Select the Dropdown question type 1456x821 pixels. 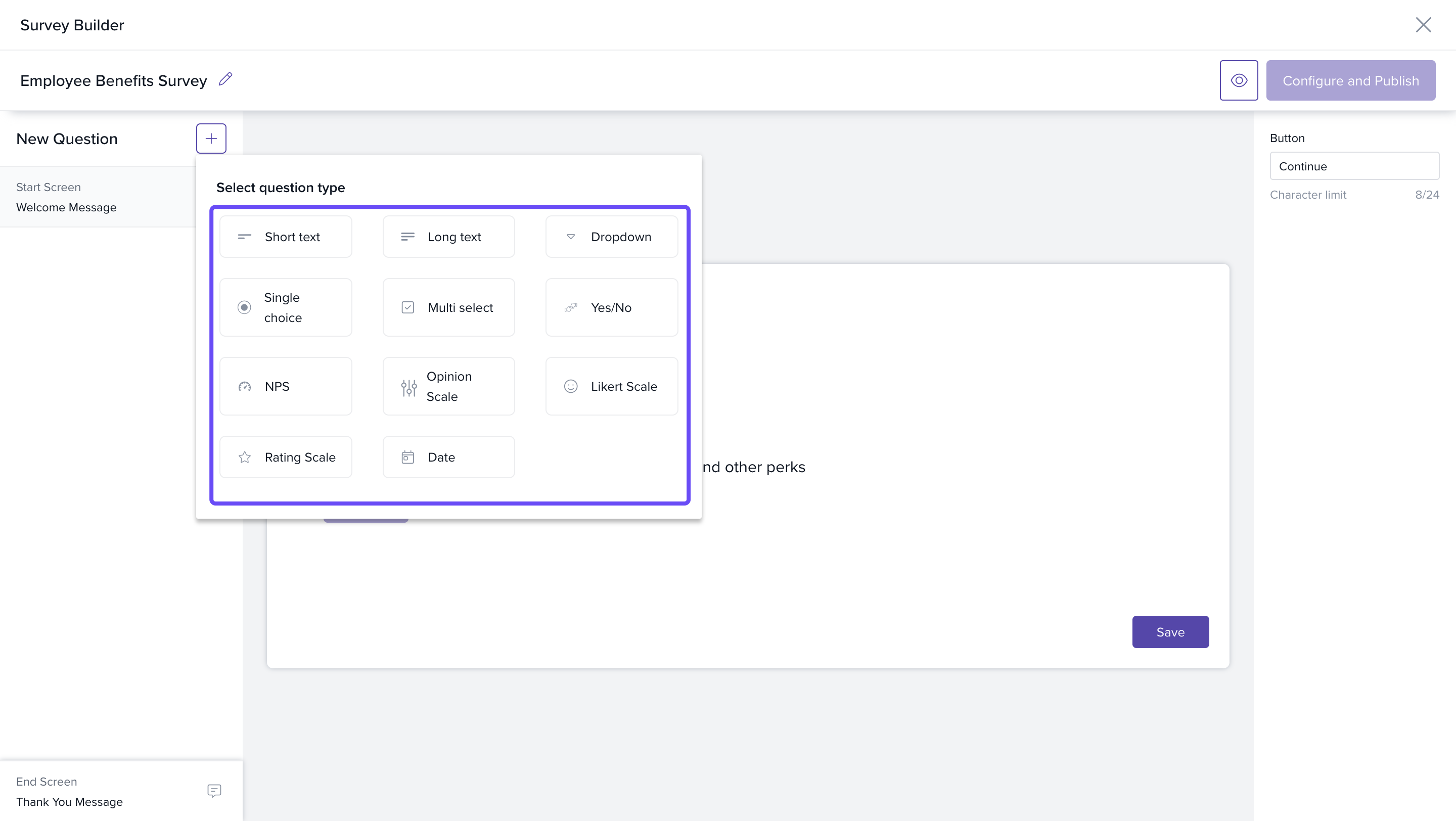point(612,237)
